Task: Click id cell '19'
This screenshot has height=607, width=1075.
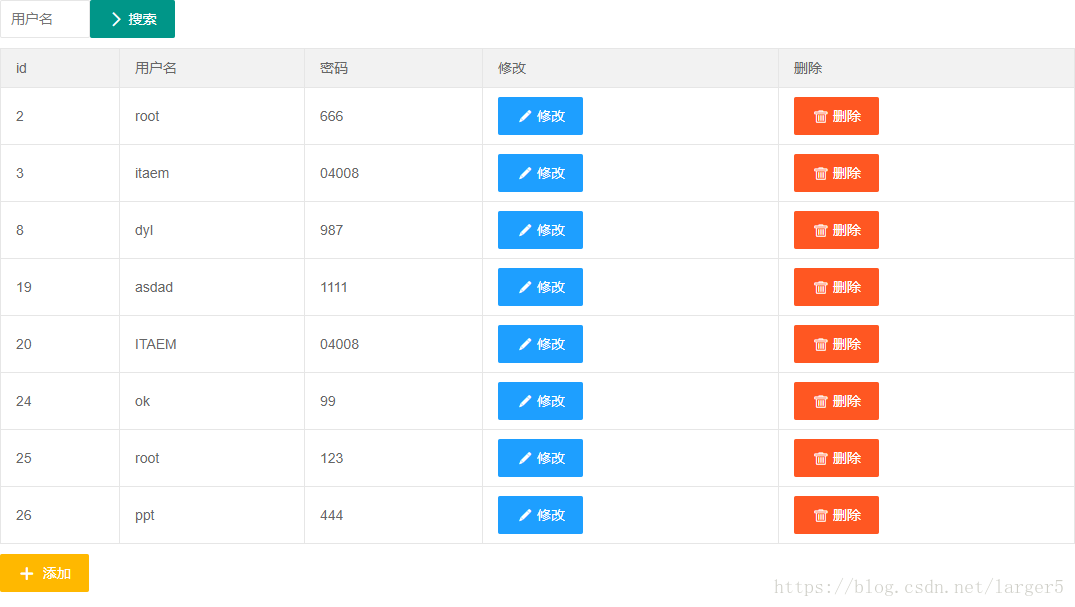Action: coord(60,287)
